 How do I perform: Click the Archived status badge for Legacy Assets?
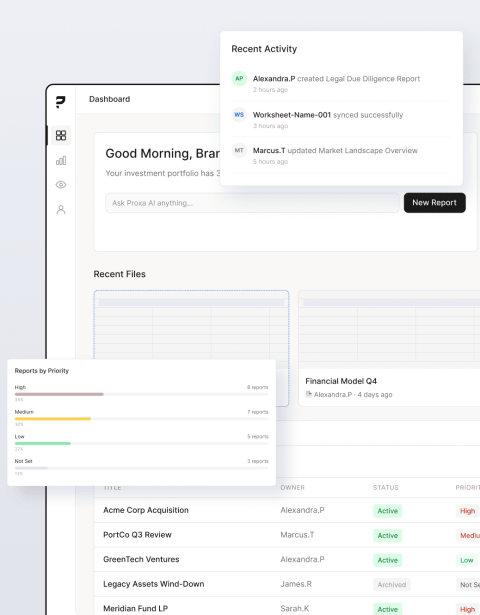tap(392, 584)
